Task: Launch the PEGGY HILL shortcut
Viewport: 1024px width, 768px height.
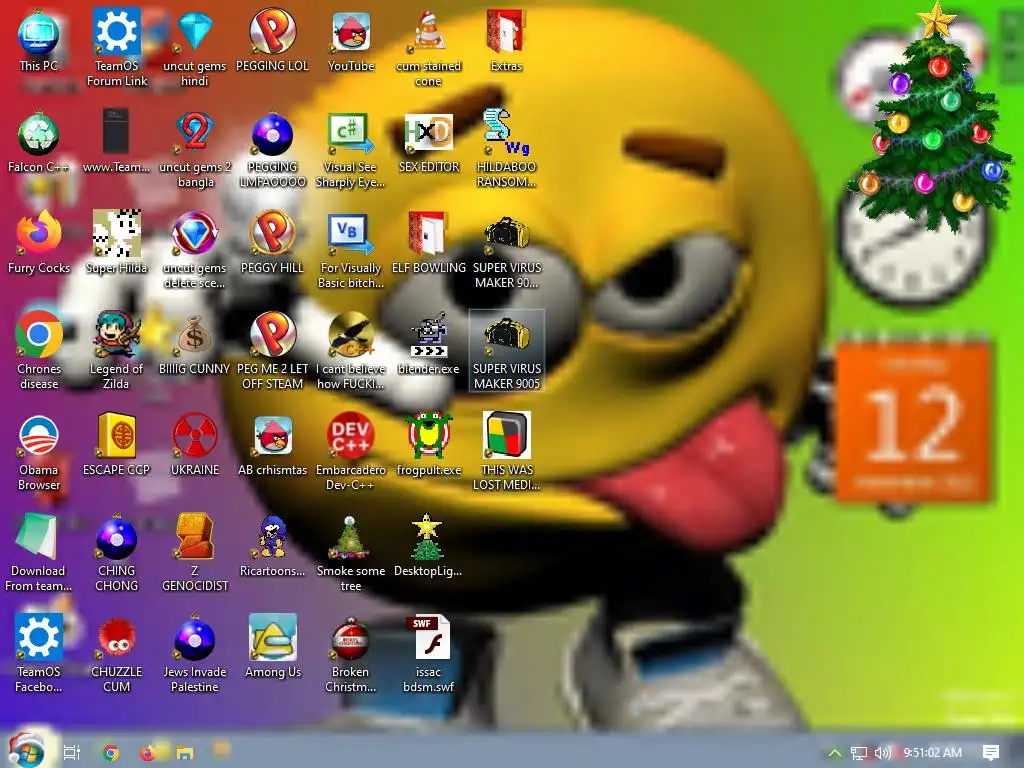Action: pos(272,242)
